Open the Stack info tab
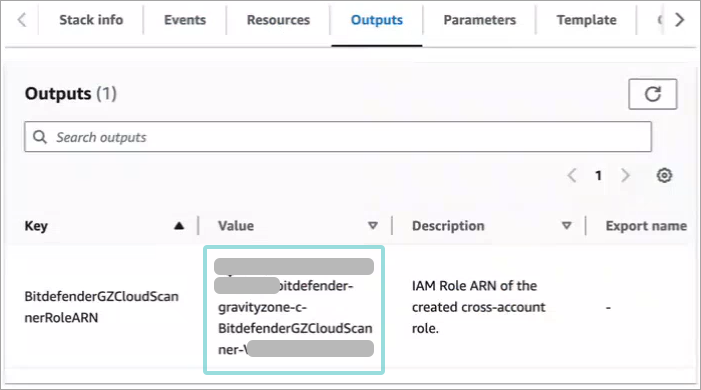701x390 pixels. (x=91, y=20)
